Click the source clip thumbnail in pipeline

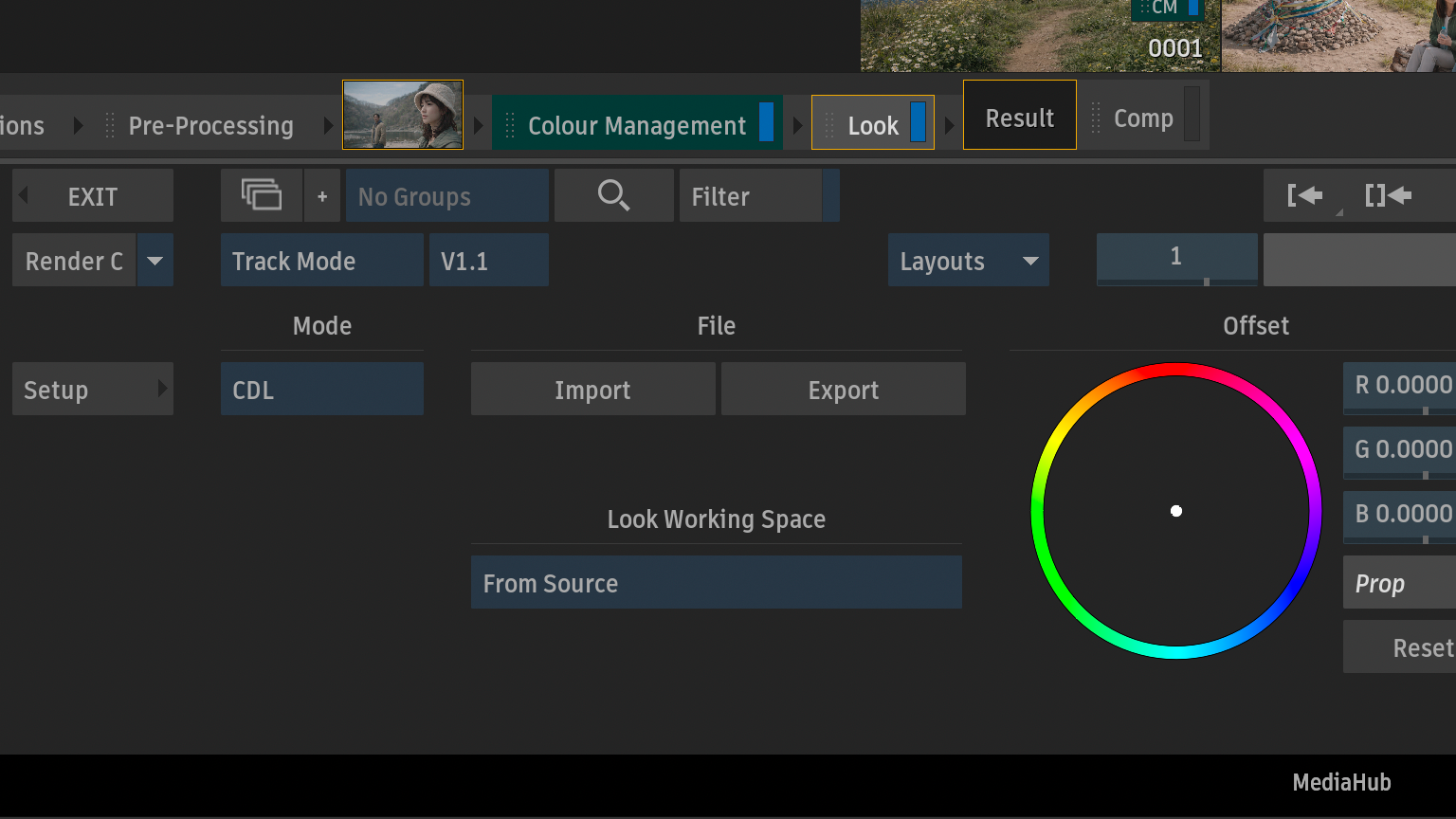coord(403,115)
